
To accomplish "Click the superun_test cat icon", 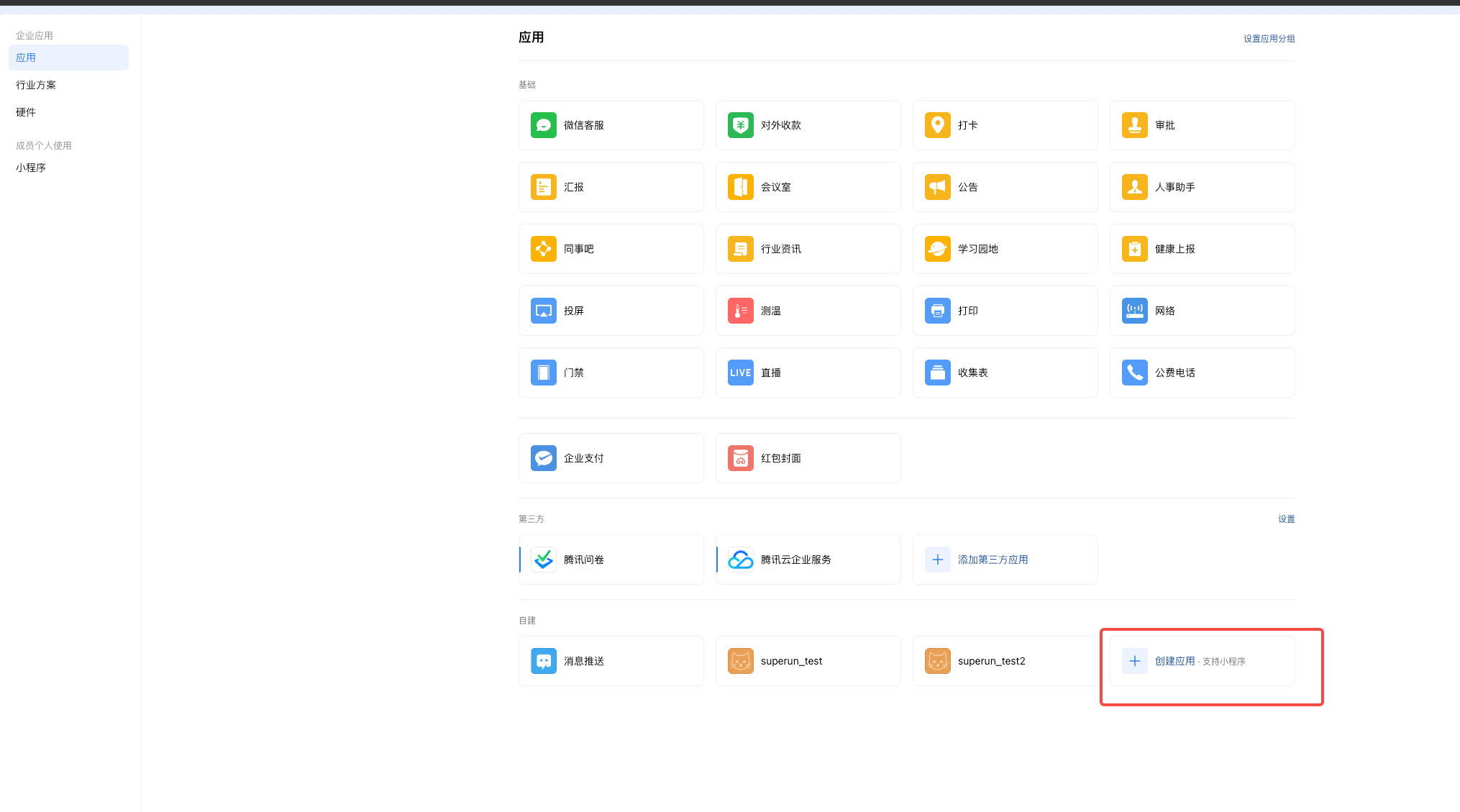I will [x=740, y=661].
